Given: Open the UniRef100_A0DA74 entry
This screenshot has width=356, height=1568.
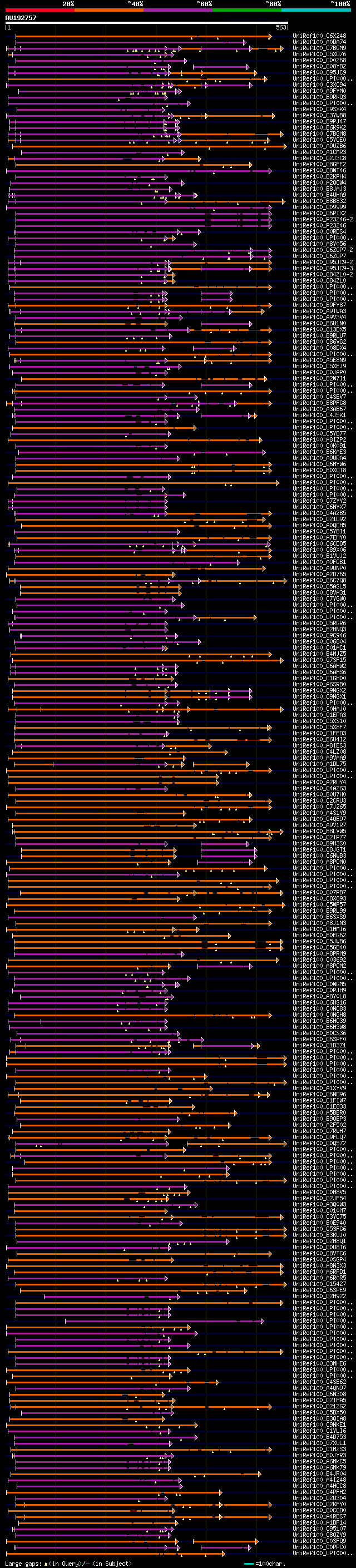Looking at the screenshot, I should pyautogui.click(x=319, y=42).
